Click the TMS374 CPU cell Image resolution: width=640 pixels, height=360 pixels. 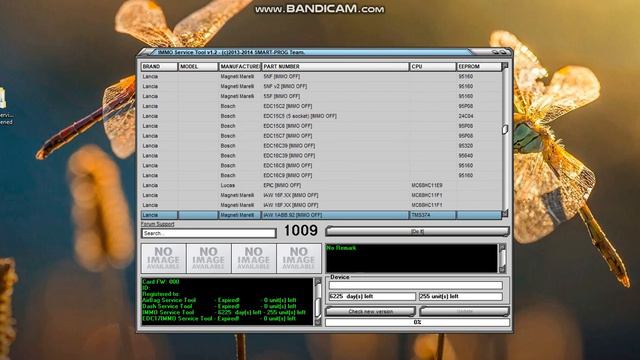[x=433, y=215]
